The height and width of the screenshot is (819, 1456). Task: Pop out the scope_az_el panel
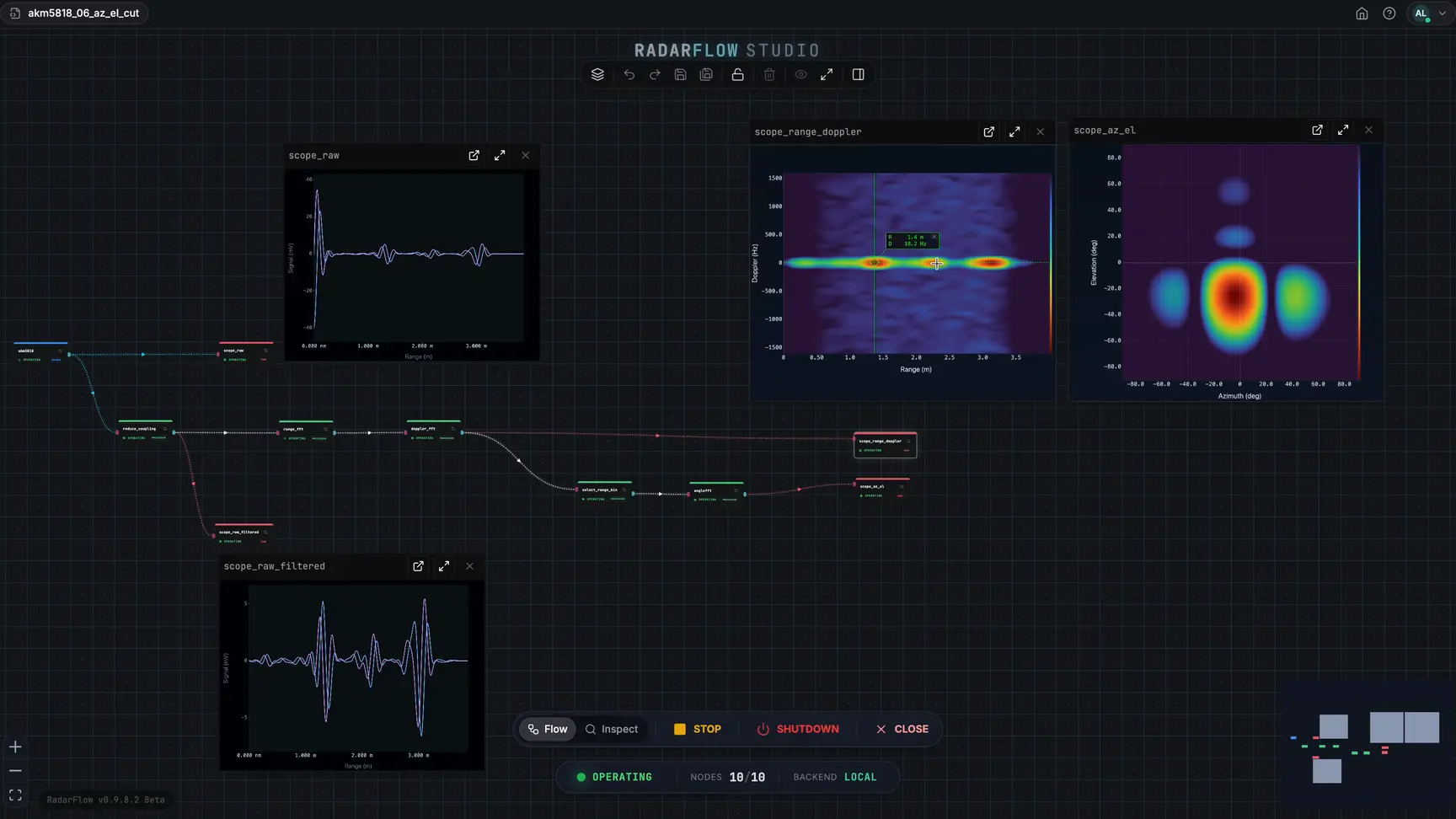[x=1317, y=130]
